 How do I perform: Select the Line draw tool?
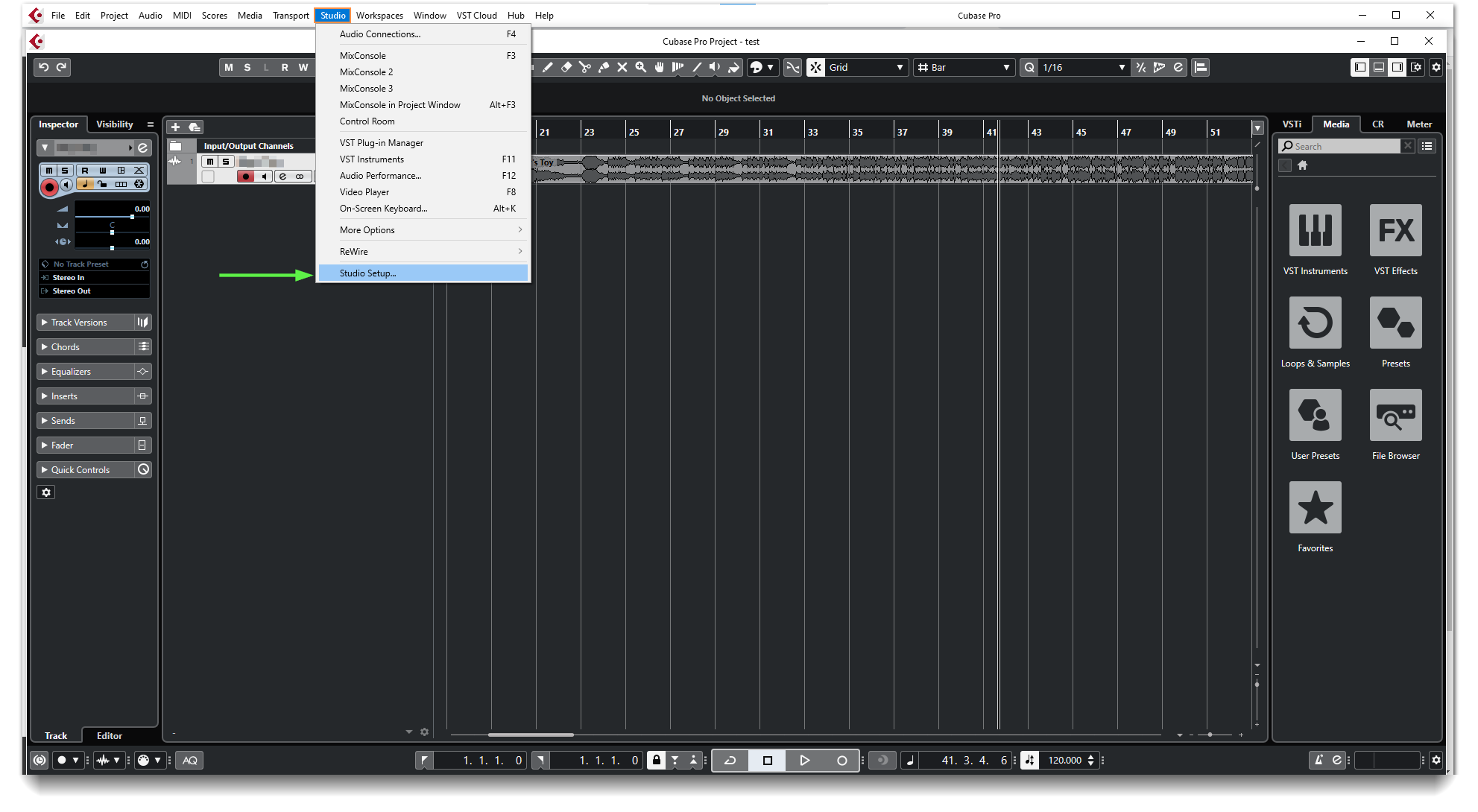pyautogui.click(x=697, y=68)
